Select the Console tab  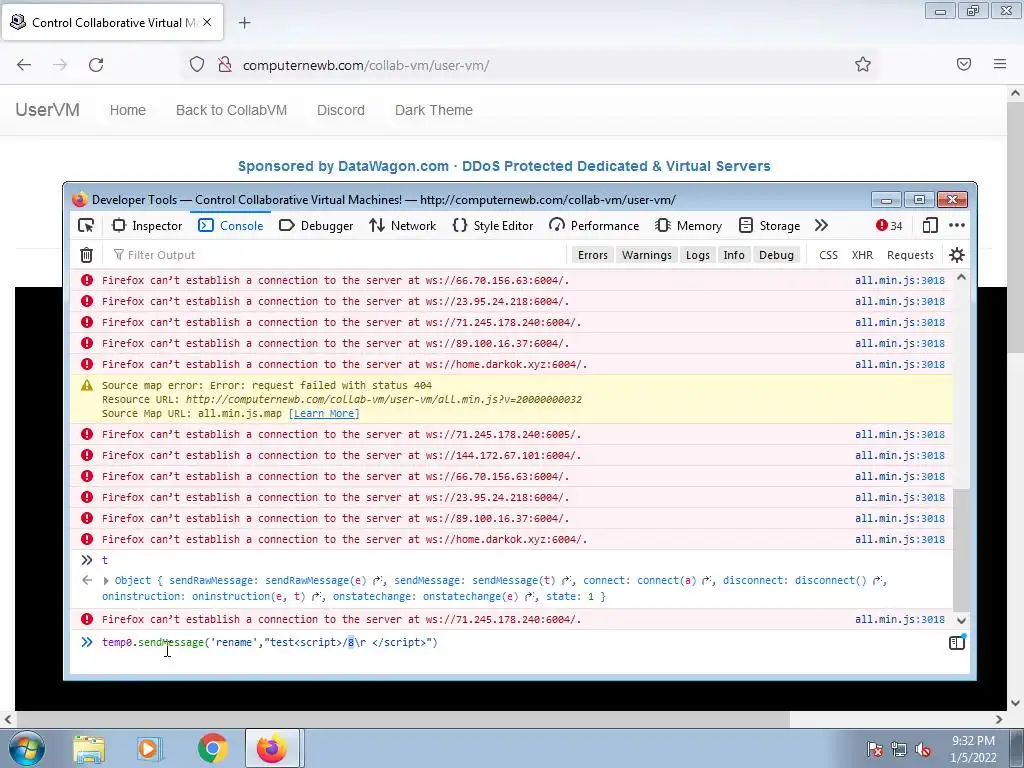[231, 225]
